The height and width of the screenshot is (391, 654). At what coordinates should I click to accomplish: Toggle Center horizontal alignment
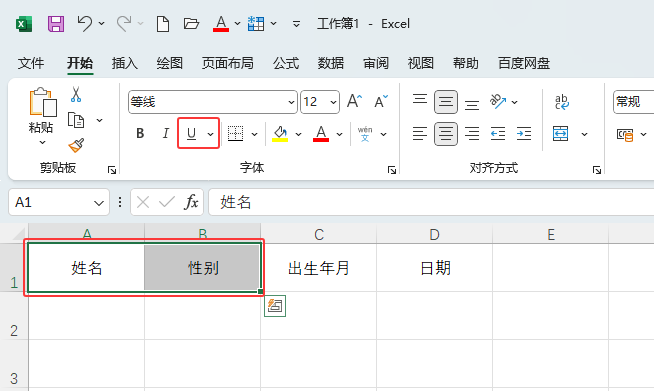tap(446, 134)
